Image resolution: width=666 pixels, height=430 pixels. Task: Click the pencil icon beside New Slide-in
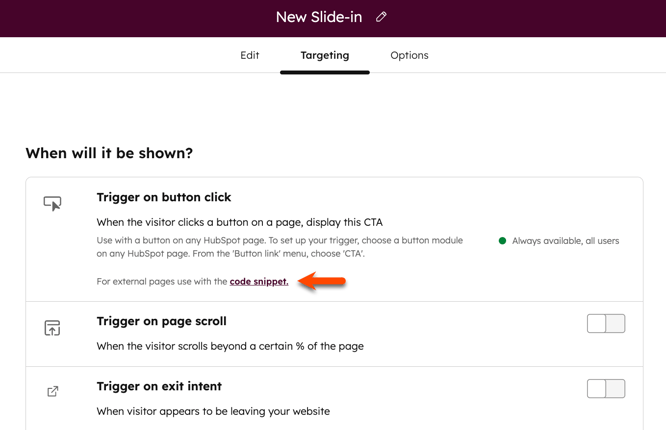(x=381, y=17)
